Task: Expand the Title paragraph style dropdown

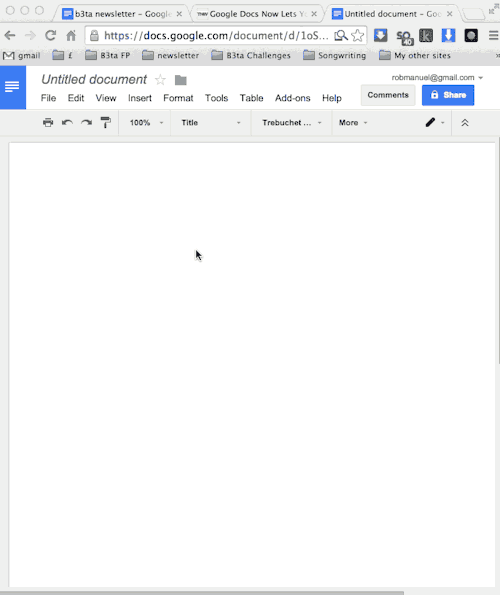Action: [x=211, y=123]
